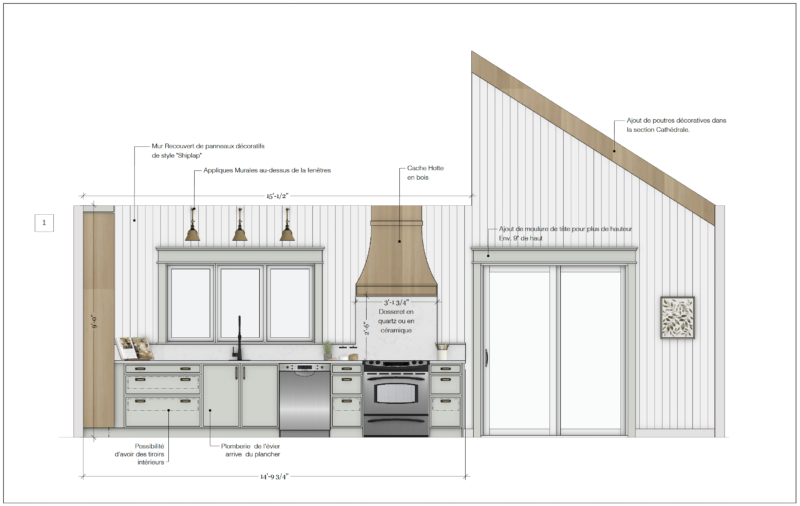Image resolution: width=800 pixels, height=506 pixels.
Task: Click the "Ajout de moulure de tête" note
Action: 565,234
